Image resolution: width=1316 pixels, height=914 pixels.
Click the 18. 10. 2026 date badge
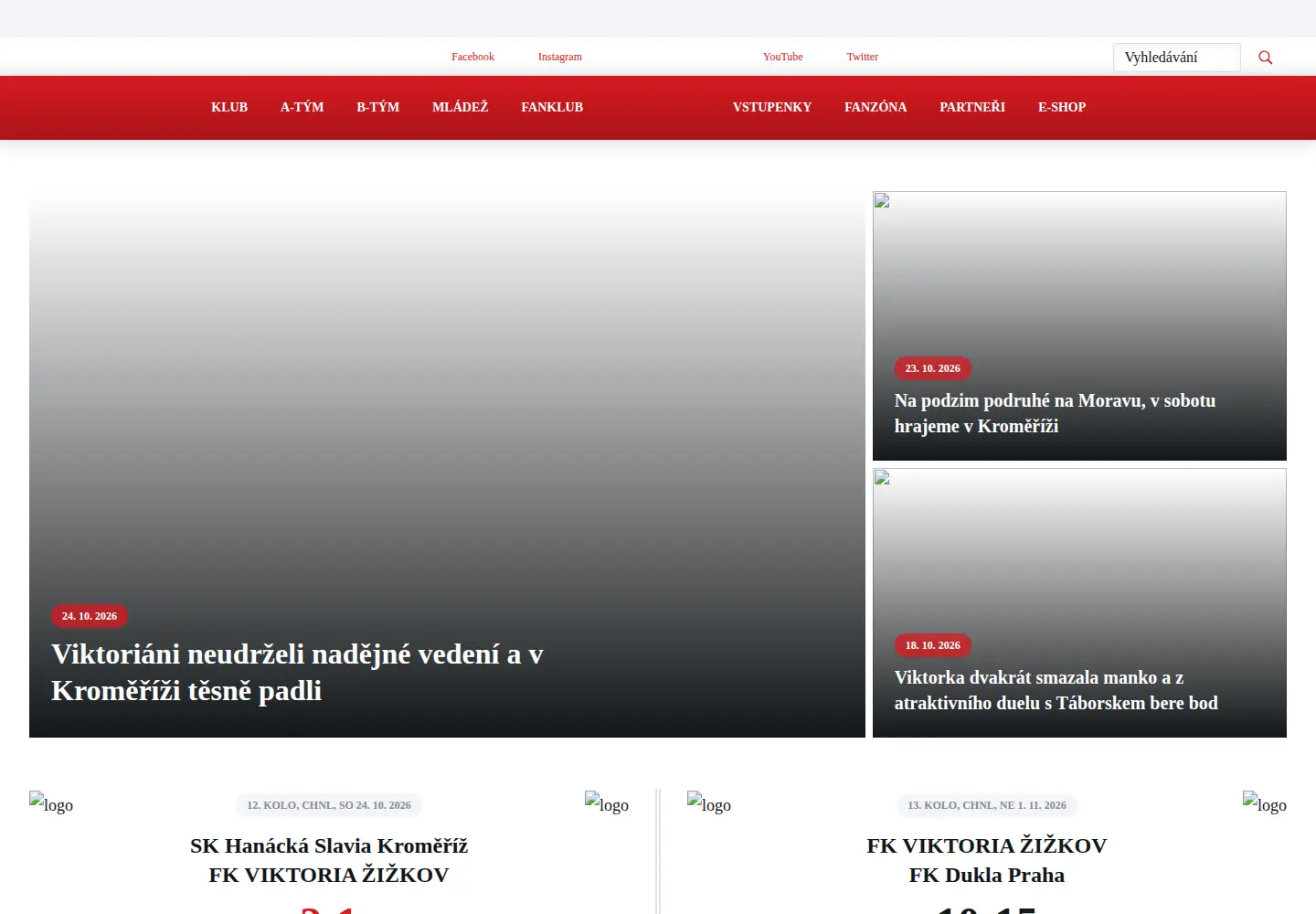(x=933, y=645)
